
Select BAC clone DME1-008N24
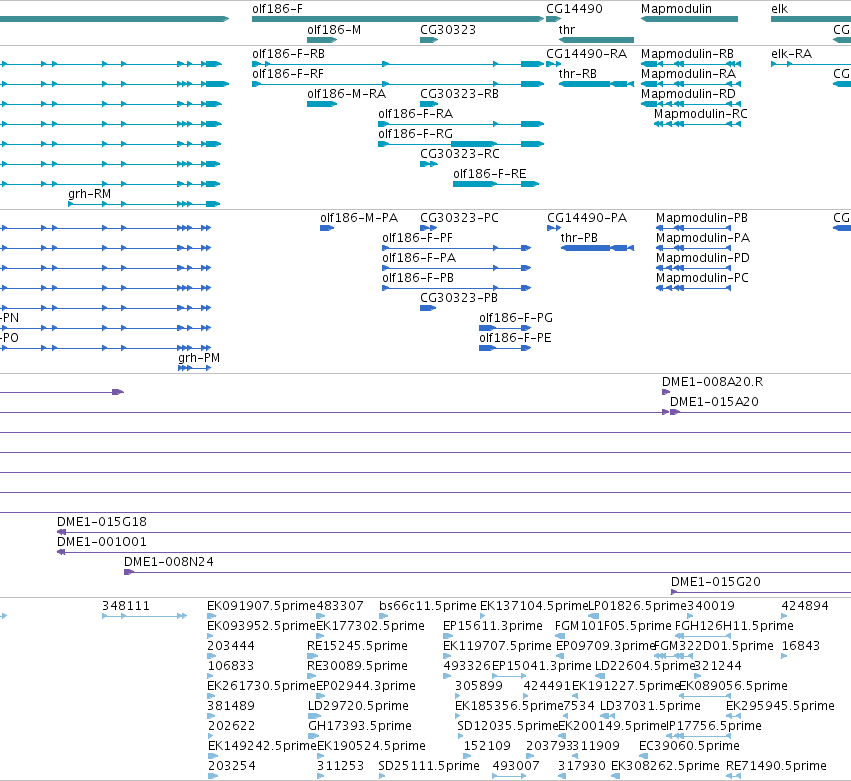(487, 572)
